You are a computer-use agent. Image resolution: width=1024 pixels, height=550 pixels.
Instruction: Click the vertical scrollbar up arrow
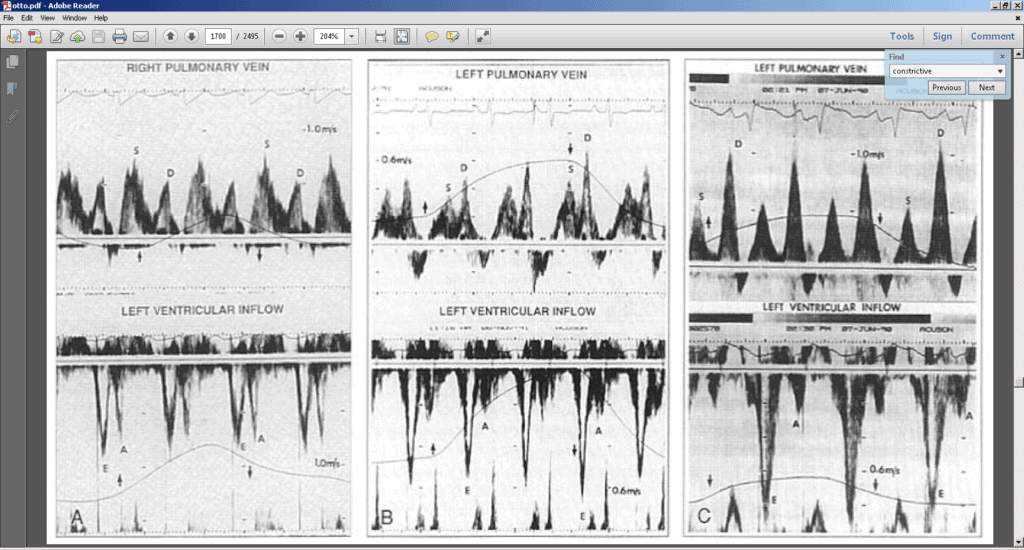1019,54
